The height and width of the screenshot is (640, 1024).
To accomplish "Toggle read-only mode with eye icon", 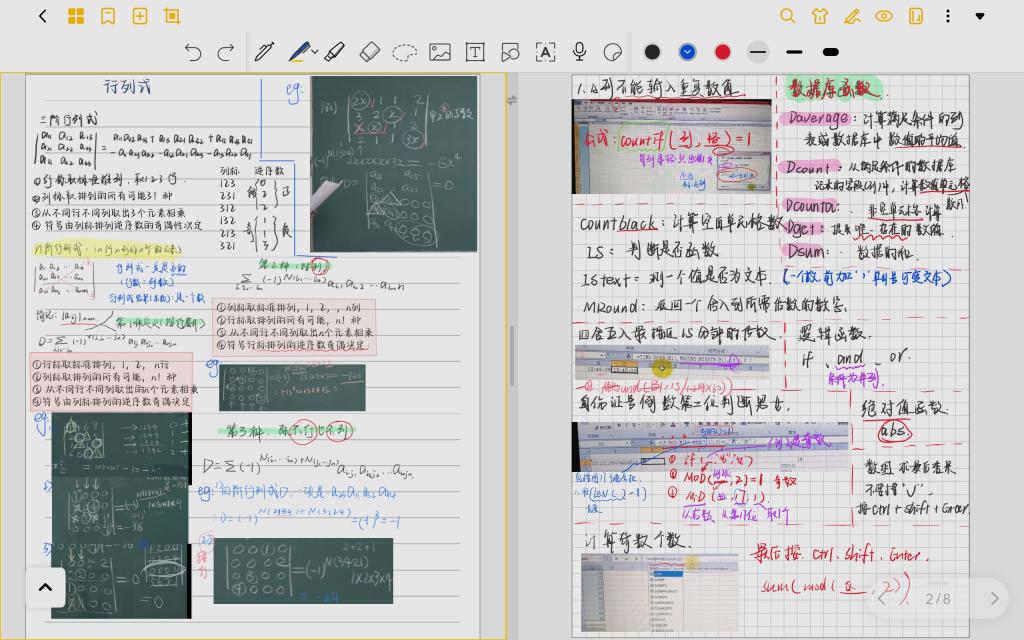I will pyautogui.click(x=884, y=16).
